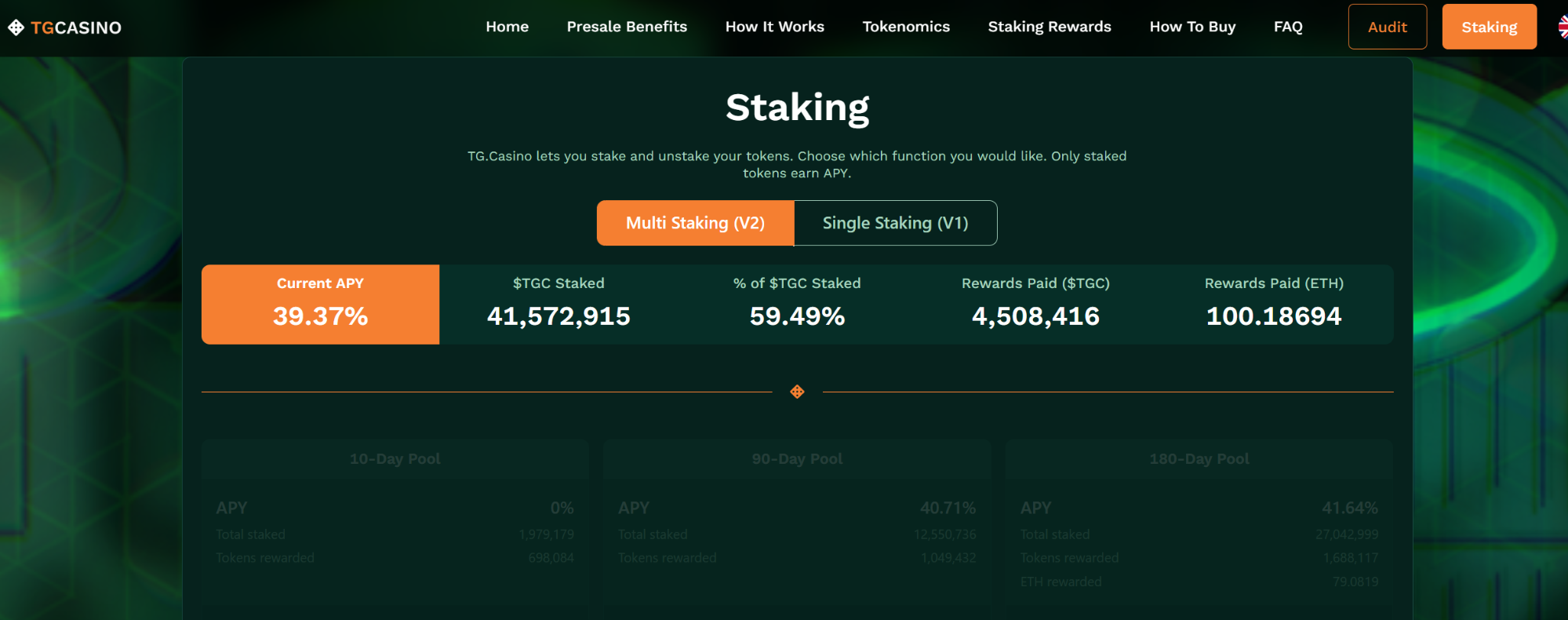The width and height of the screenshot is (1568, 620).
Task: Select the 10-Day Pool header
Action: coord(395,459)
